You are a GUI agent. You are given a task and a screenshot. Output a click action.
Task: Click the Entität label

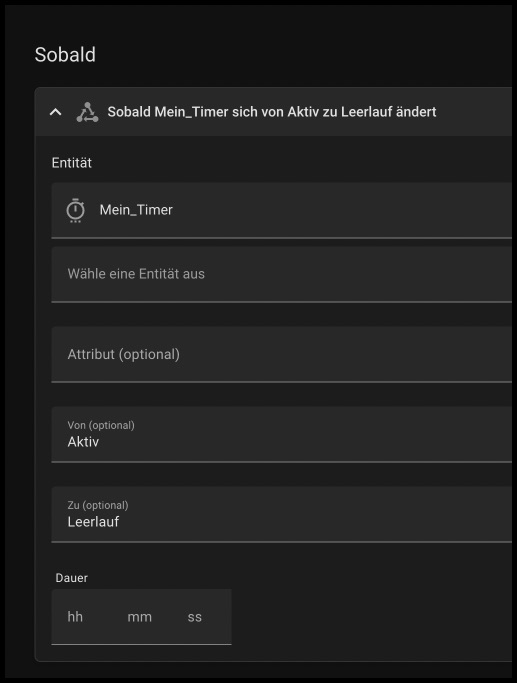tap(71, 163)
